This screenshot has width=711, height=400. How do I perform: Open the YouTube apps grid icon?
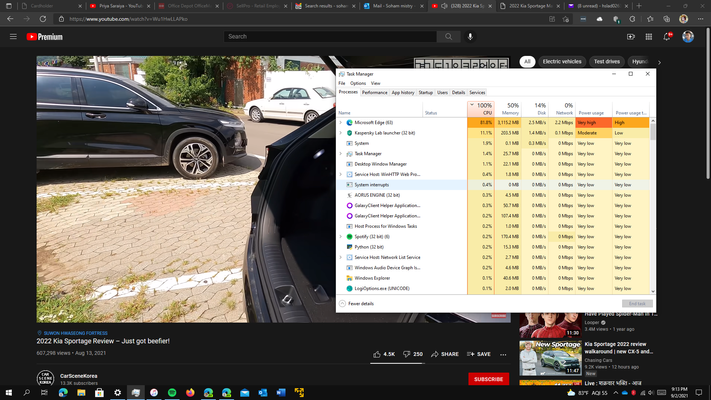[649, 37]
